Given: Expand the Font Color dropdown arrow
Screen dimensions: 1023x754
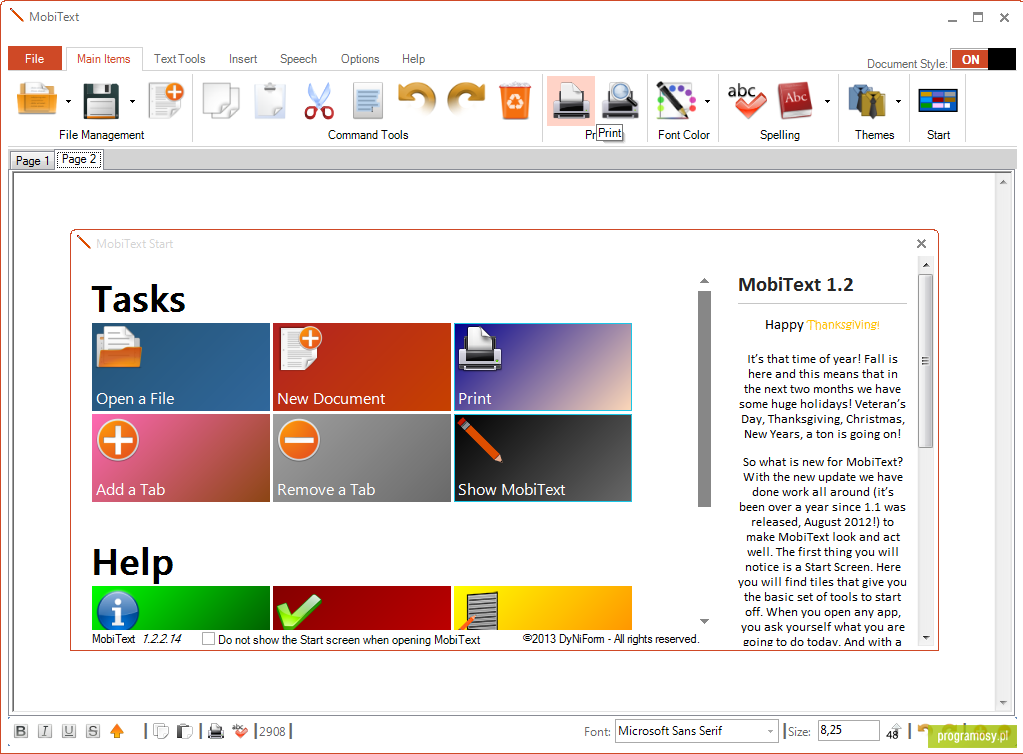Looking at the screenshot, I should tap(707, 101).
